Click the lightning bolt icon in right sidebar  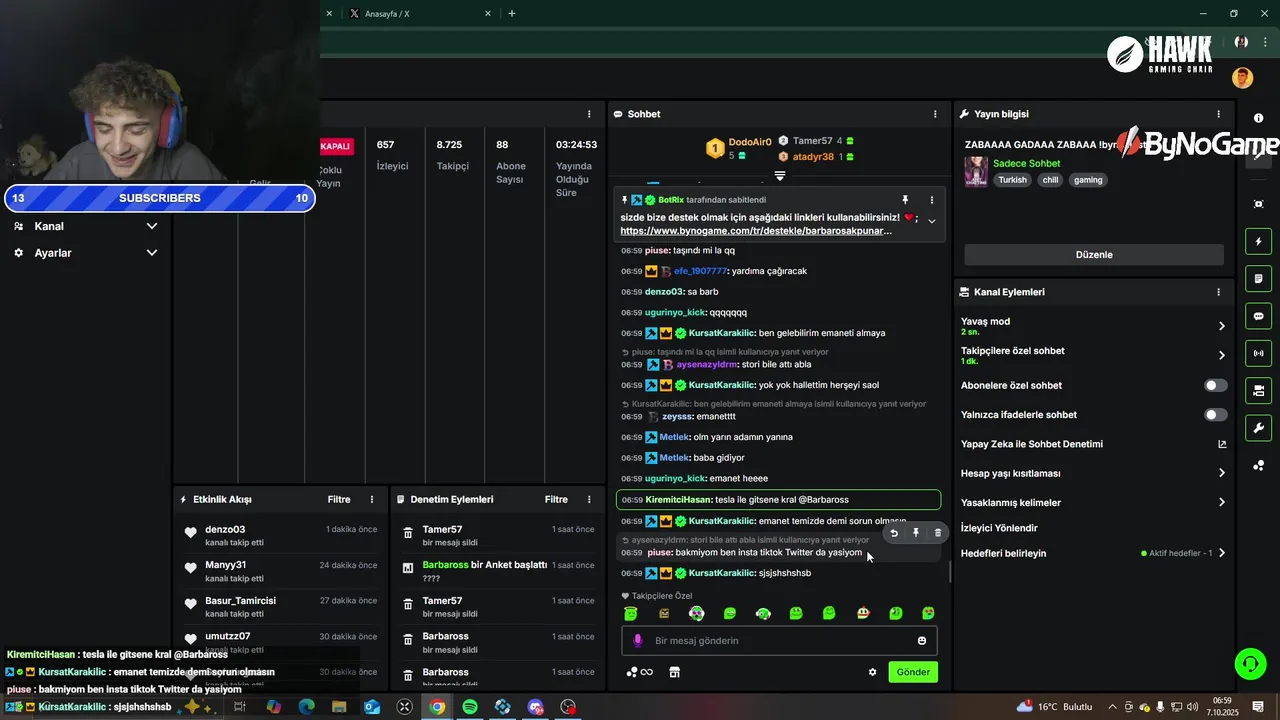click(x=1258, y=241)
